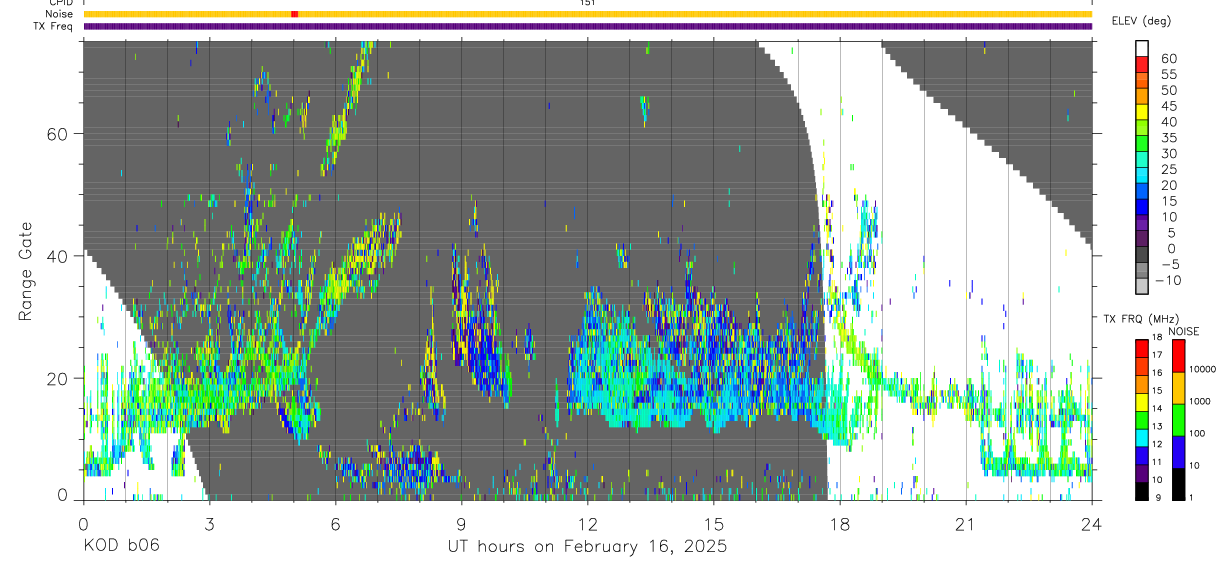Click the black bottom segment of the TX FRQ colorbar
The height and width of the screenshot is (567, 1228).
(x=1142, y=490)
